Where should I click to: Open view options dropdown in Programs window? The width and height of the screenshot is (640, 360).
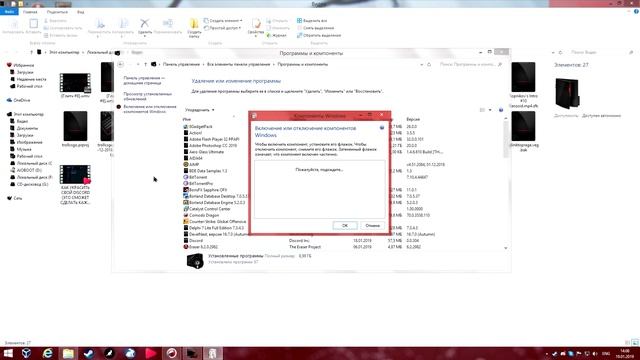point(490,110)
